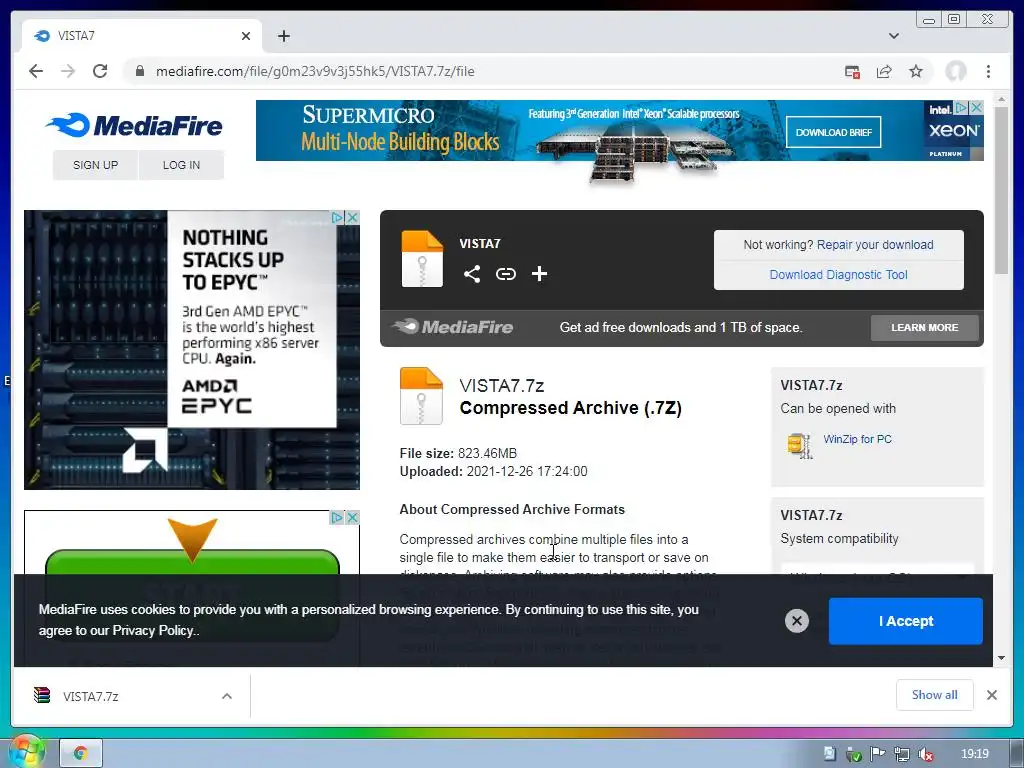Click the archive file icon in the dark header
The image size is (1024, 768).
(422, 259)
